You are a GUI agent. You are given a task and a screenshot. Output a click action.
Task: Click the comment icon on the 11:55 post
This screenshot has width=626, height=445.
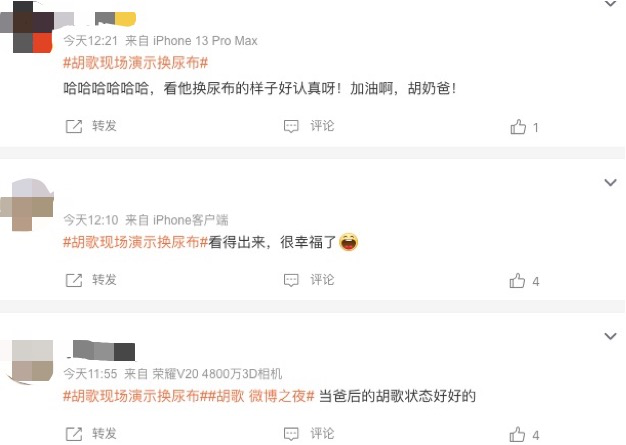[291, 434]
